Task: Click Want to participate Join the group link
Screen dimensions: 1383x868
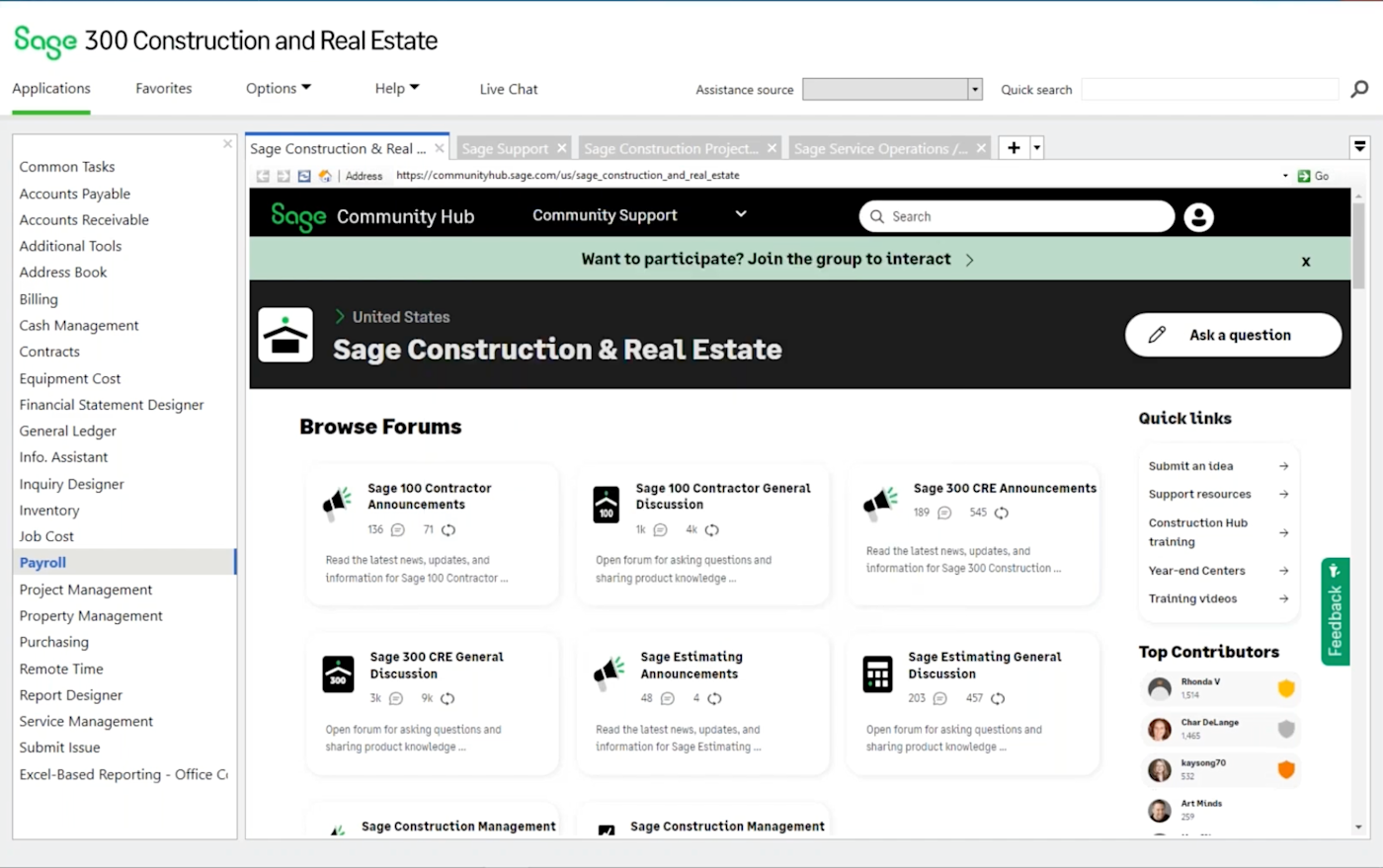Action: coord(777,260)
